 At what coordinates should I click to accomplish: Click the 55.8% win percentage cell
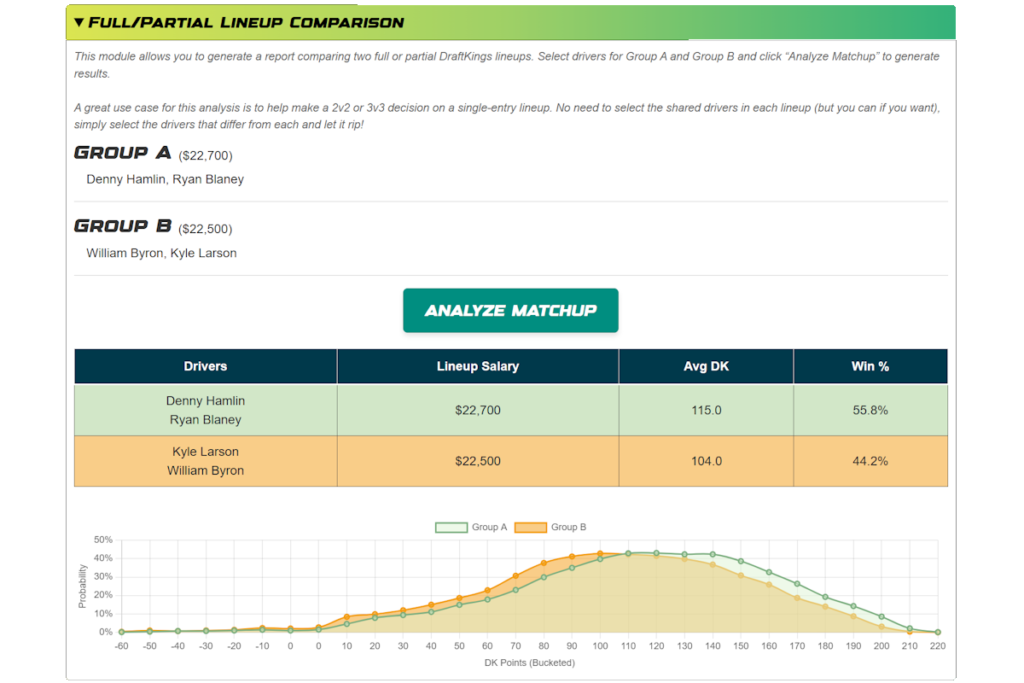coord(869,410)
